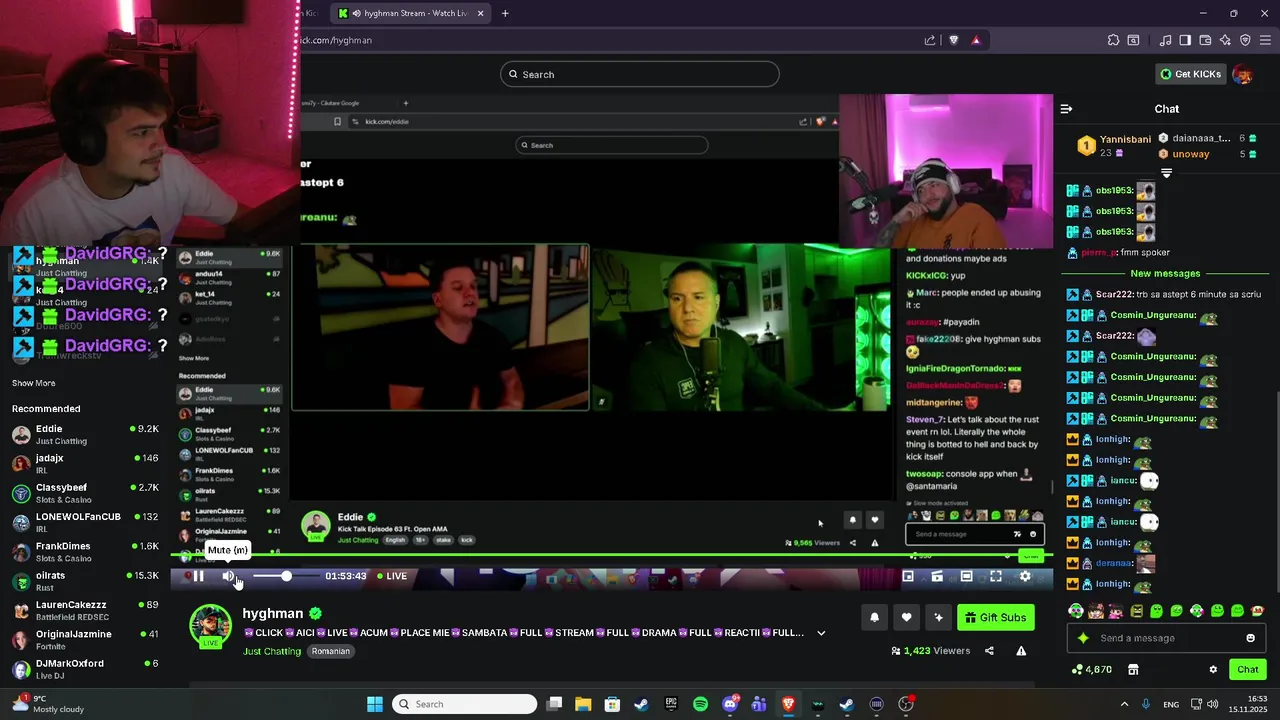Show hidden system tray icons

pos(1124,704)
